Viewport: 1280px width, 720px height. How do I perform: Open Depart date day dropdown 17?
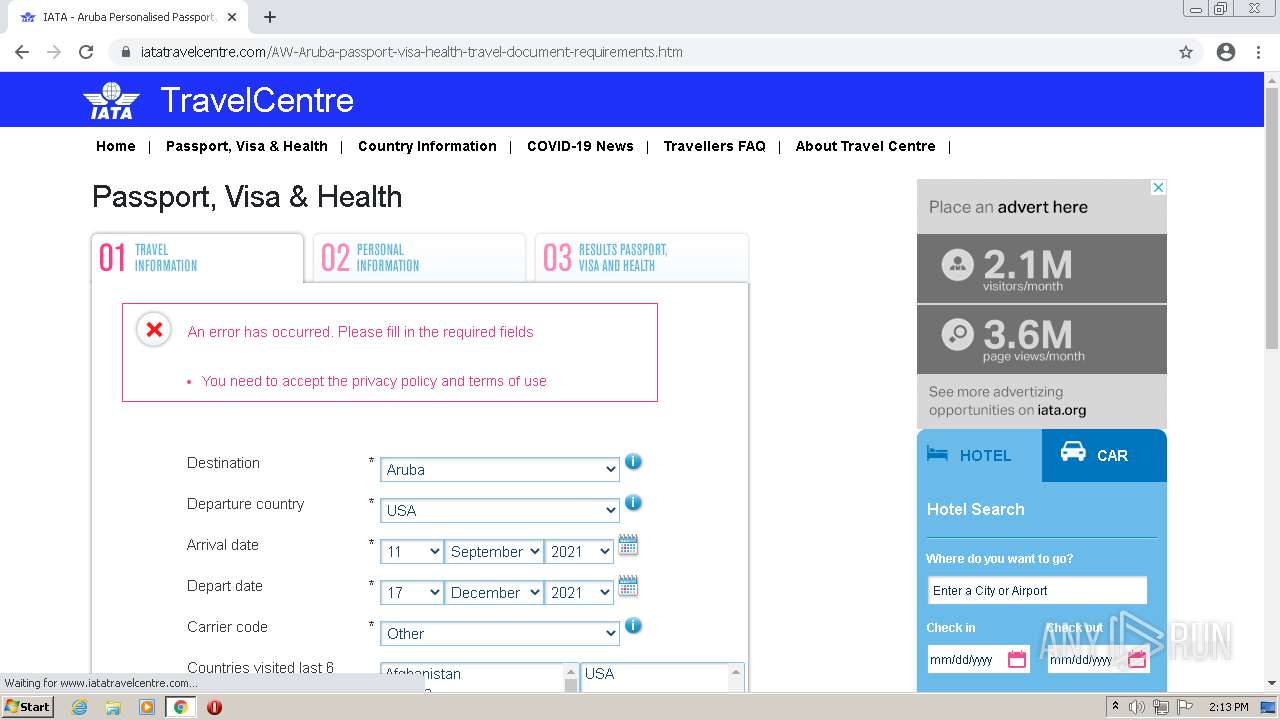pos(412,593)
